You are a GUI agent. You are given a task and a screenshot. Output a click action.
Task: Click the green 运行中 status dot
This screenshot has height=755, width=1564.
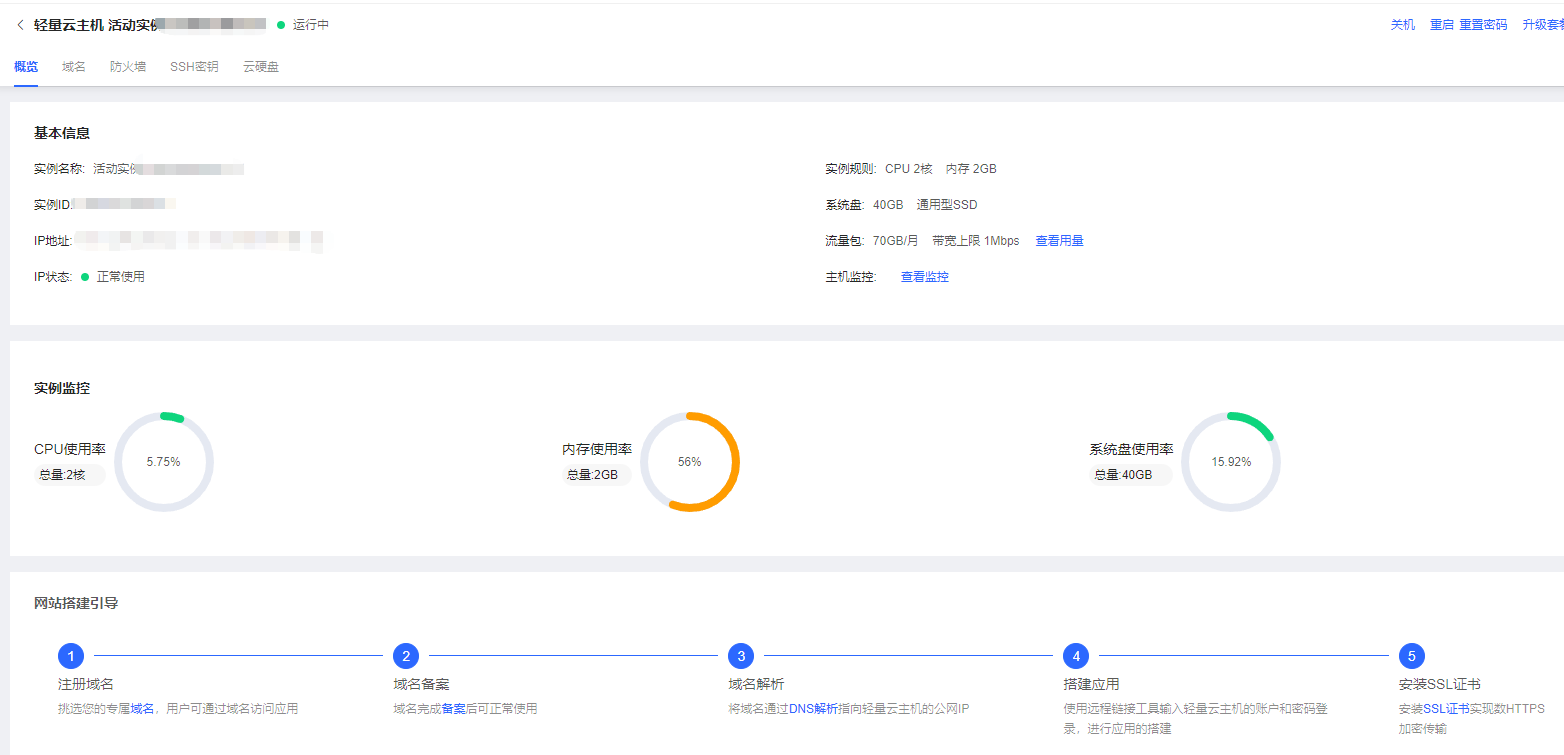click(x=281, y=25)
